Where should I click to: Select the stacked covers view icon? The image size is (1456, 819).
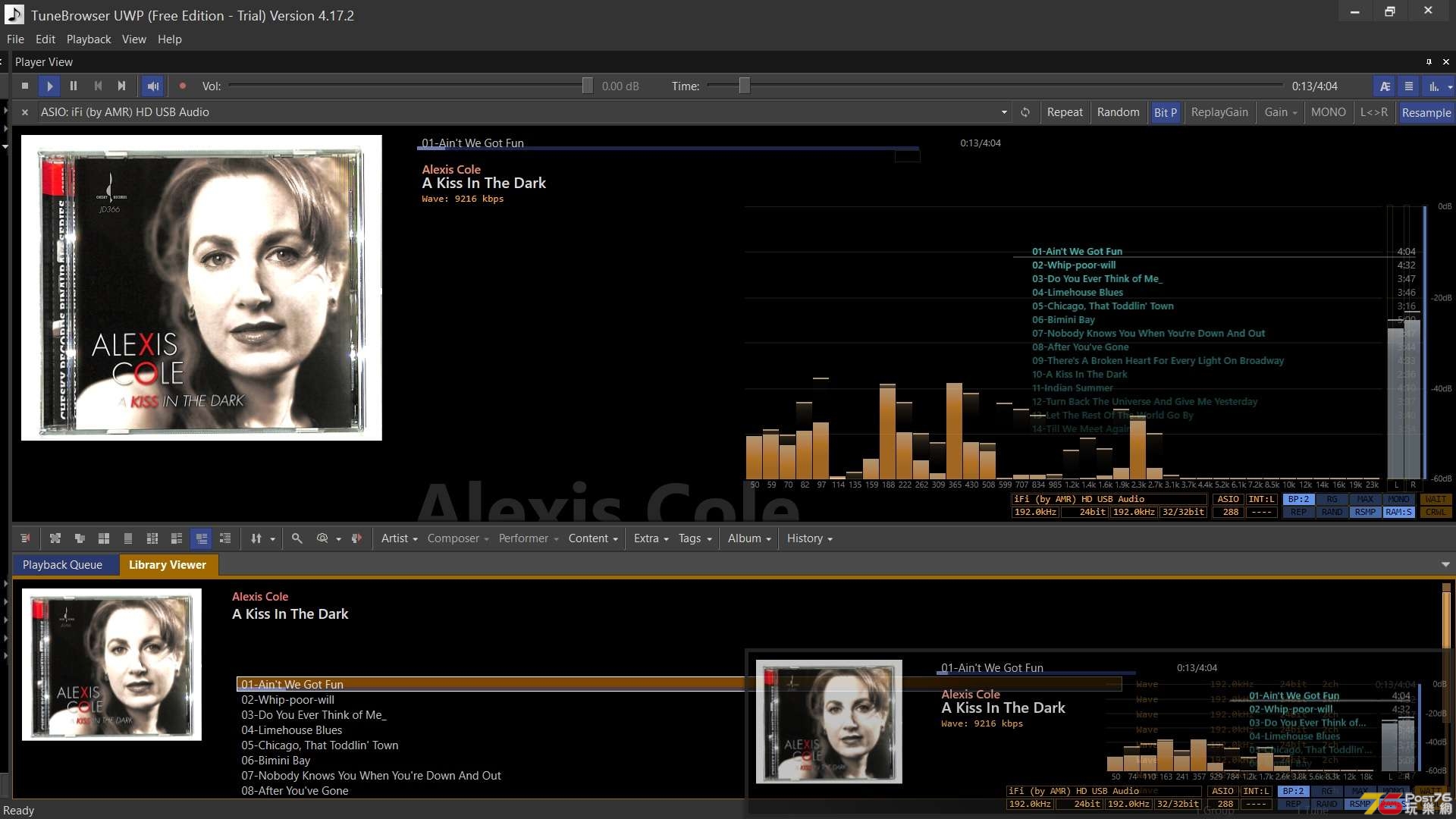pos(80,538)
